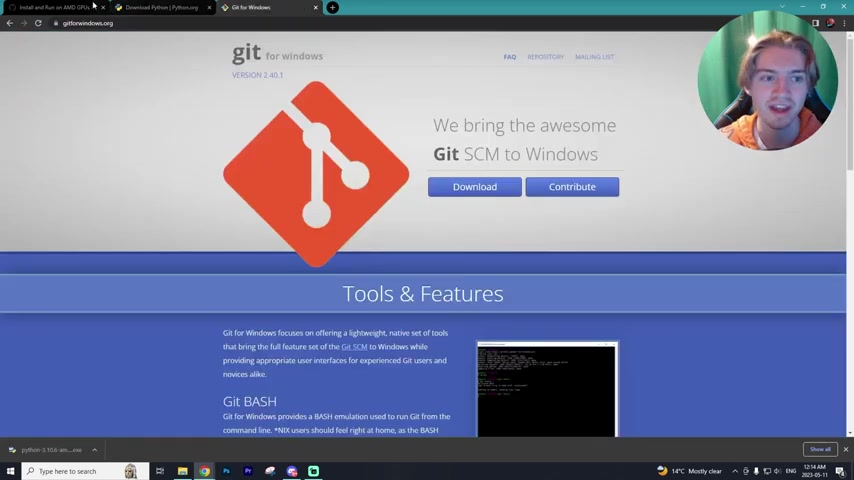The height and width of the screenshot is (480, 854).
Task: Reload the gitforwindows.org page
Action: point(38,23)
